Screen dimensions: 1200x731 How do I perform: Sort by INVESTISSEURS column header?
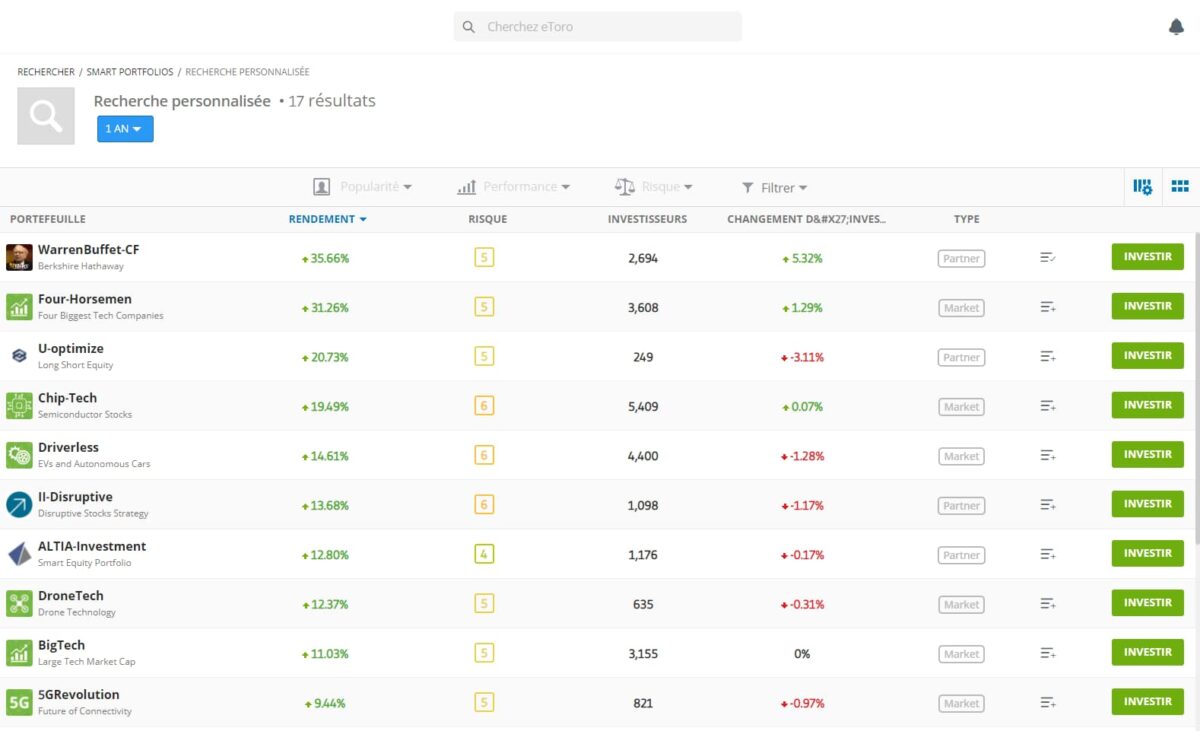647,219
